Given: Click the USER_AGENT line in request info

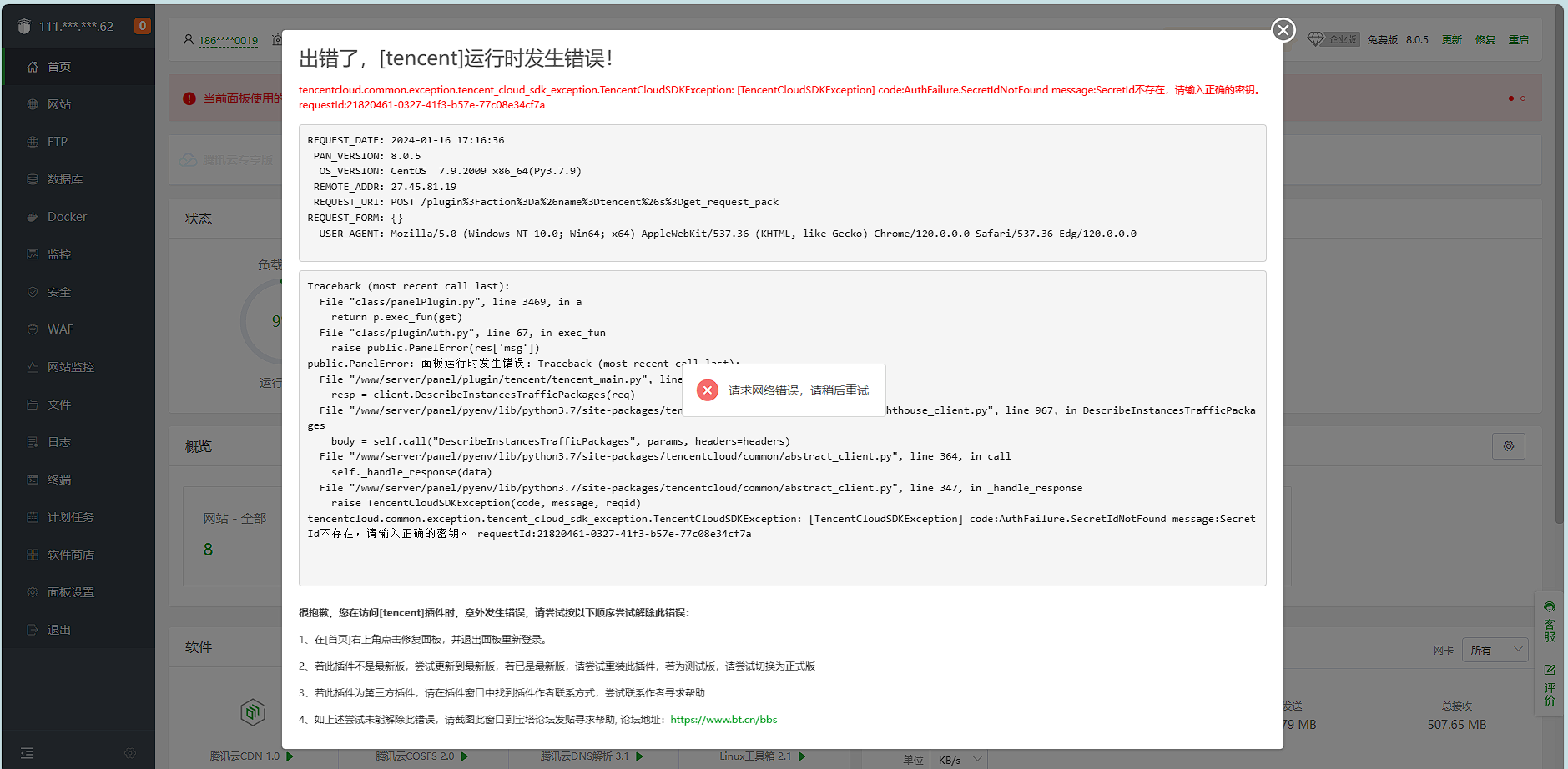Looking at the screenshot, I should 728,234.
